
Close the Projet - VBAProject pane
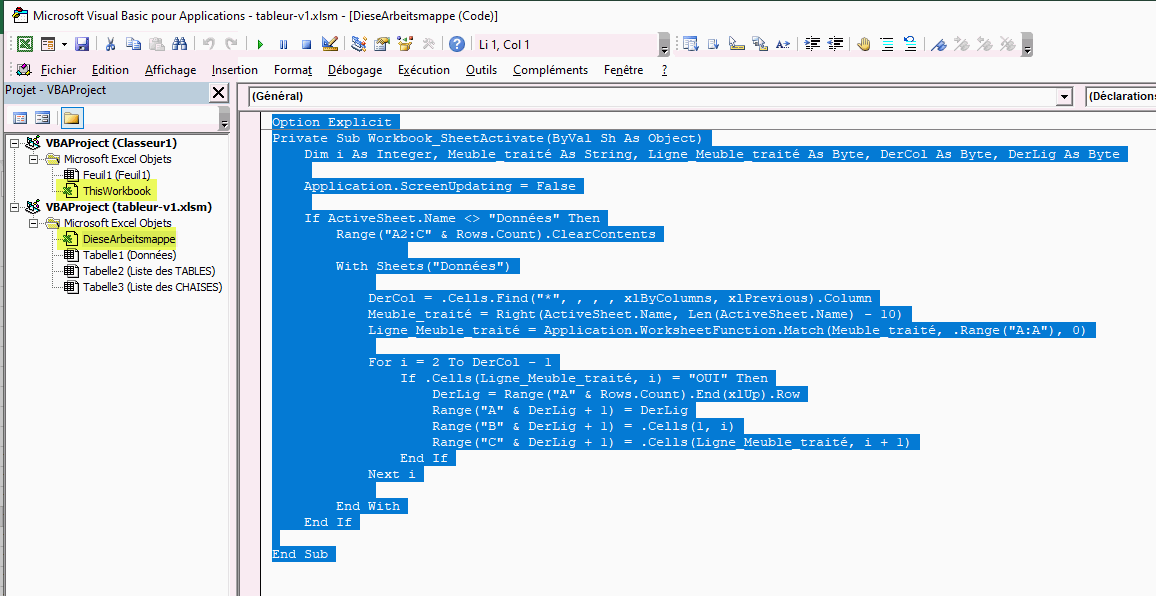tap(218, 92)
